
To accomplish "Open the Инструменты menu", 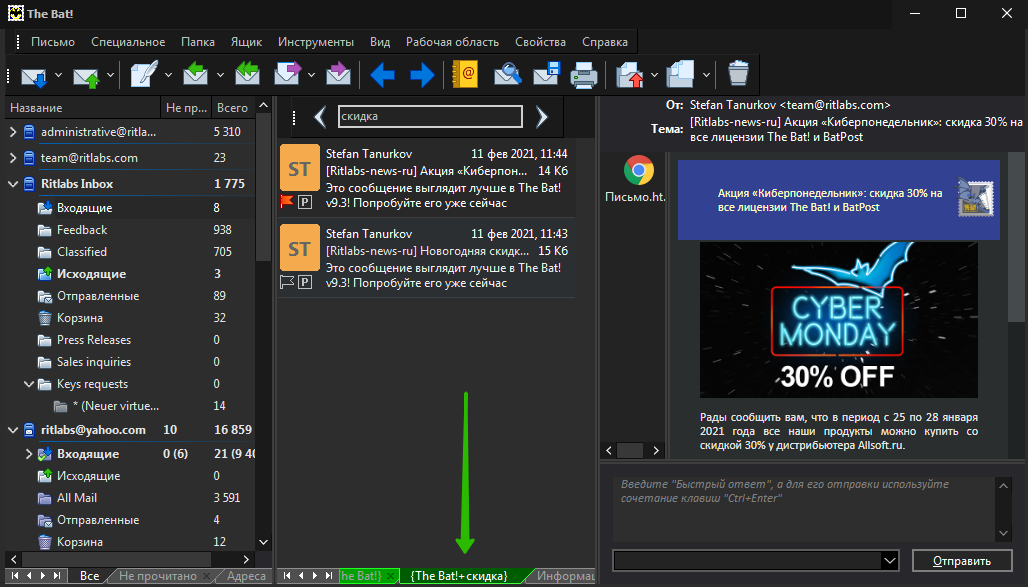I will click(315, 42).
